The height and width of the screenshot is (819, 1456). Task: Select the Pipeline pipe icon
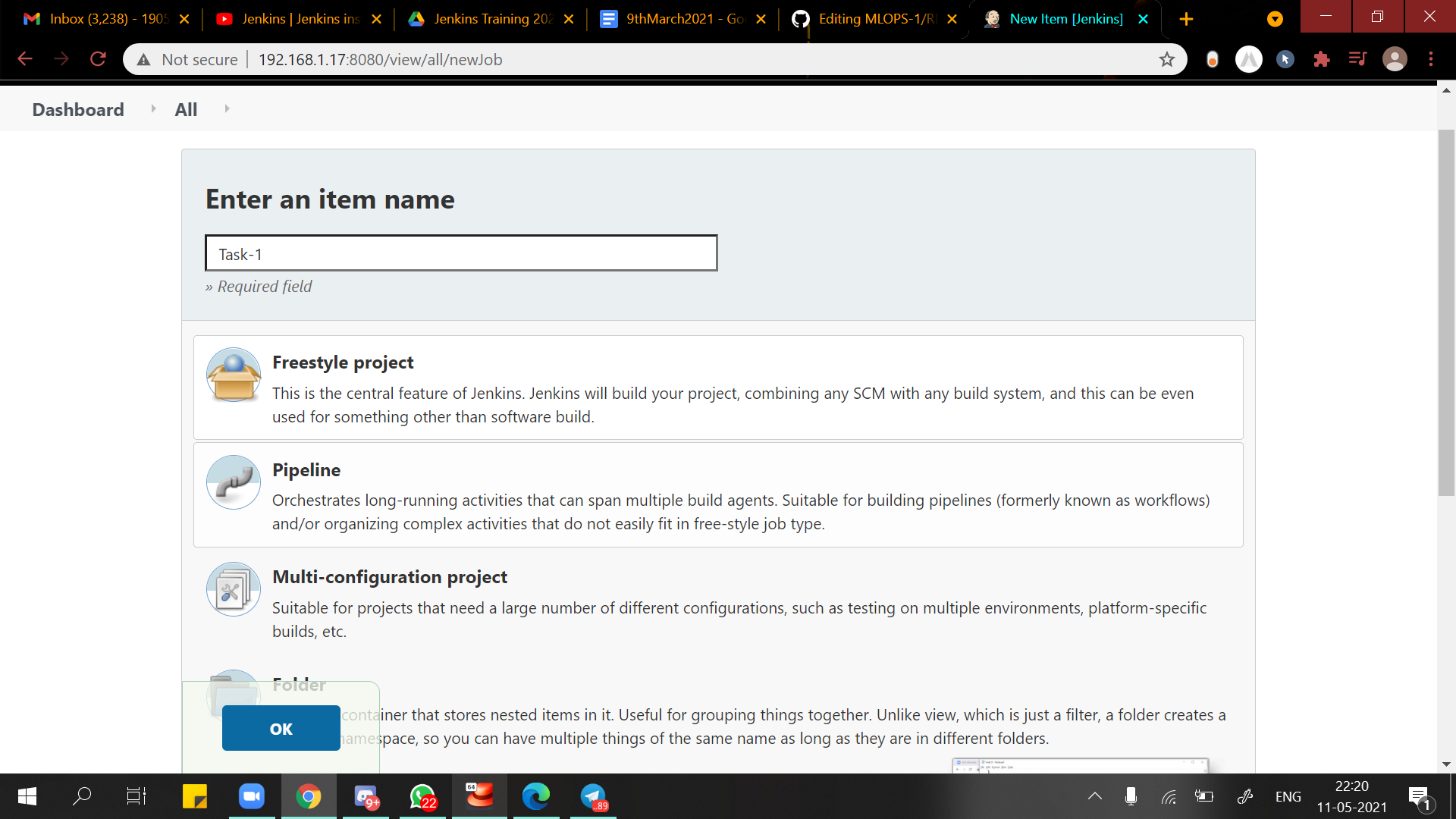click(x=234, y=482)
